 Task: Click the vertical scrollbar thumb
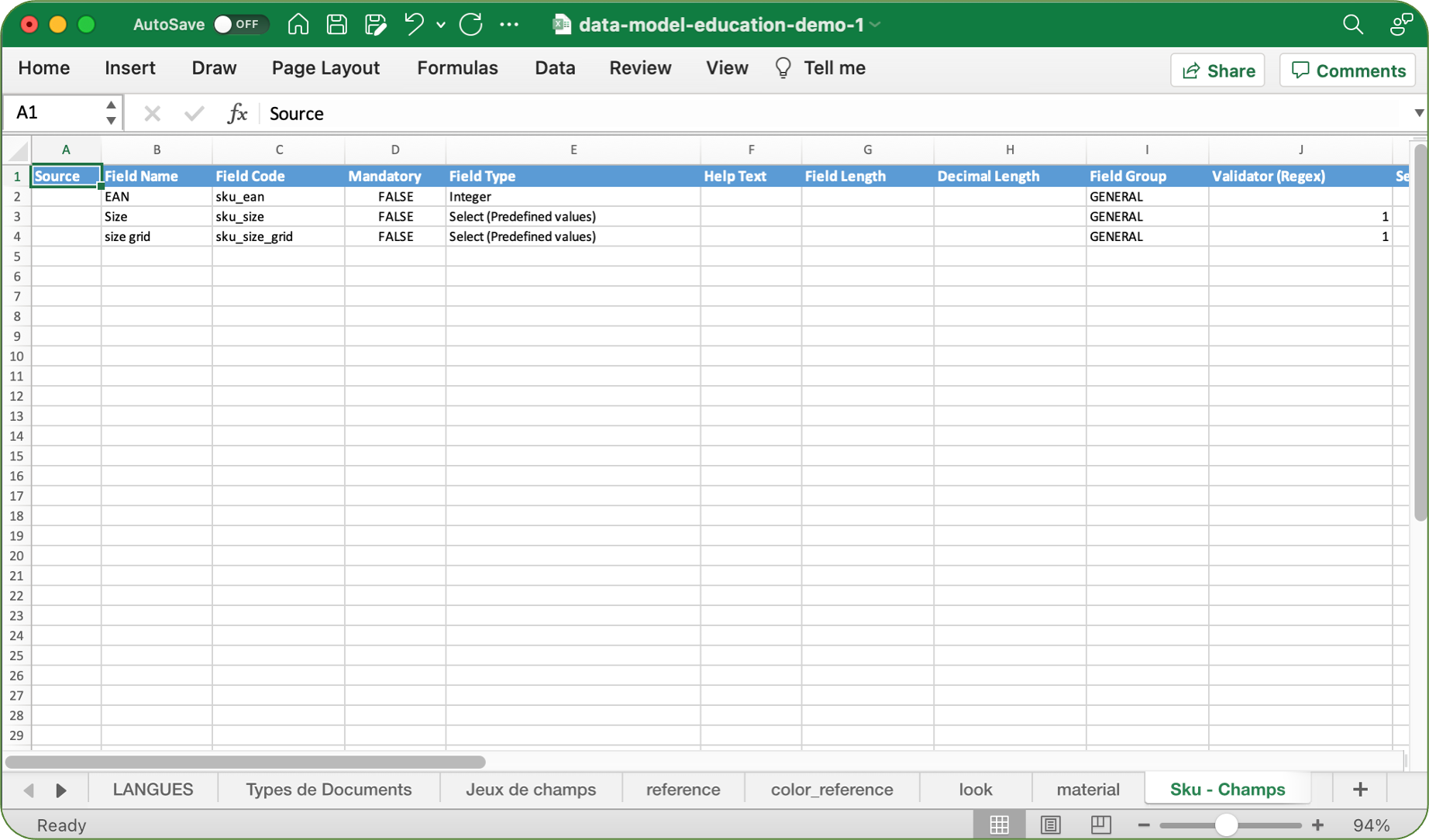1420,333
